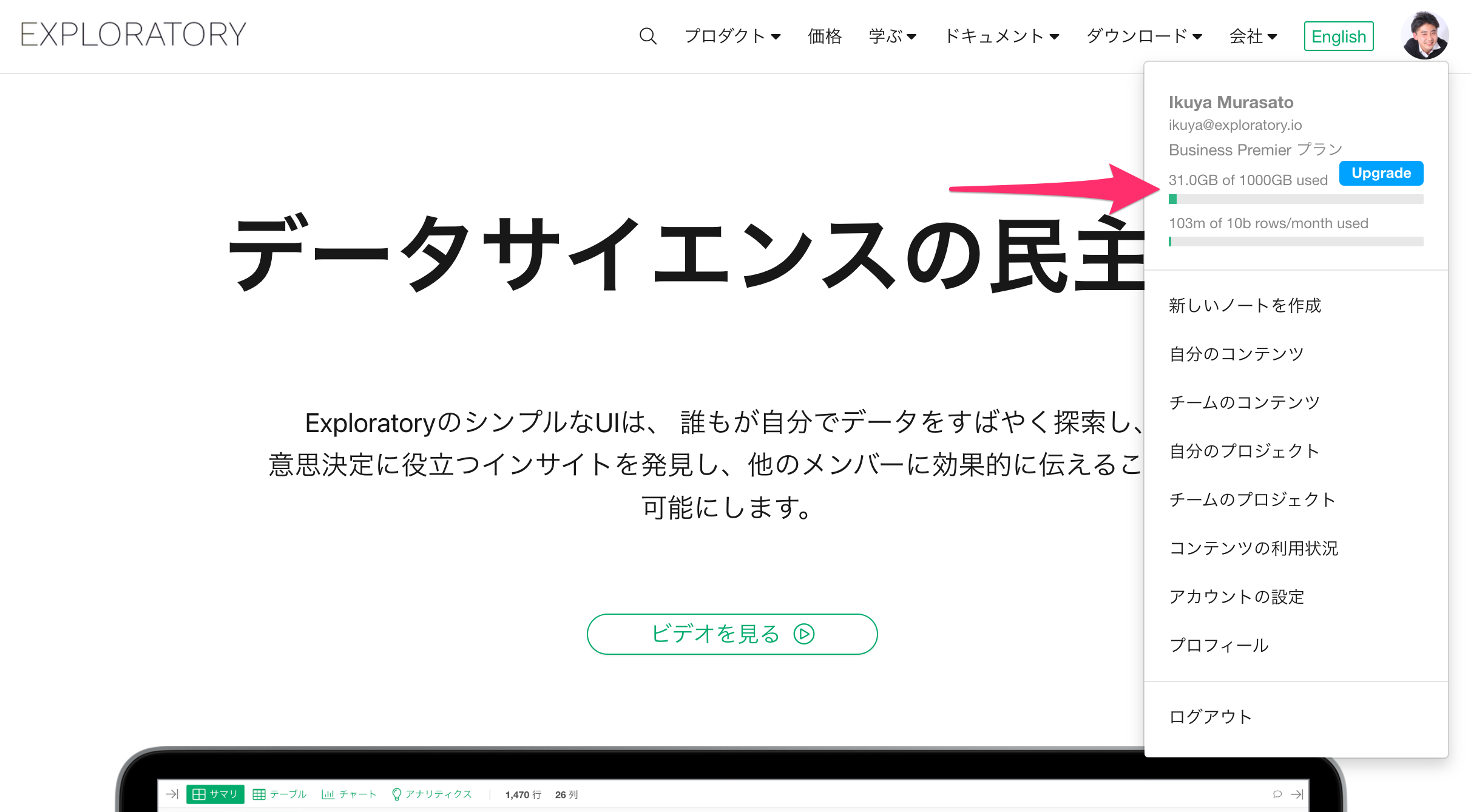The height and width of the screenshot is (812, 1471).
Task: Click the ビデオを見る button
Action: tap(732, 634)
